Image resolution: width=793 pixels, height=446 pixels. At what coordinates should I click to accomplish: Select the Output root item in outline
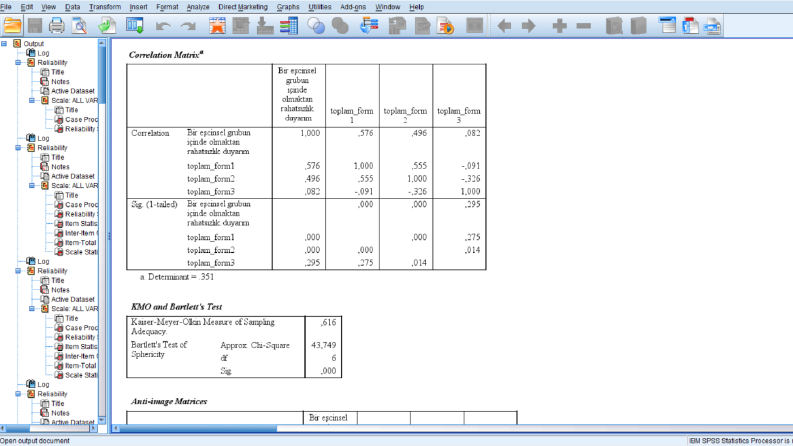pyautogui.click(x=33, y=43)
